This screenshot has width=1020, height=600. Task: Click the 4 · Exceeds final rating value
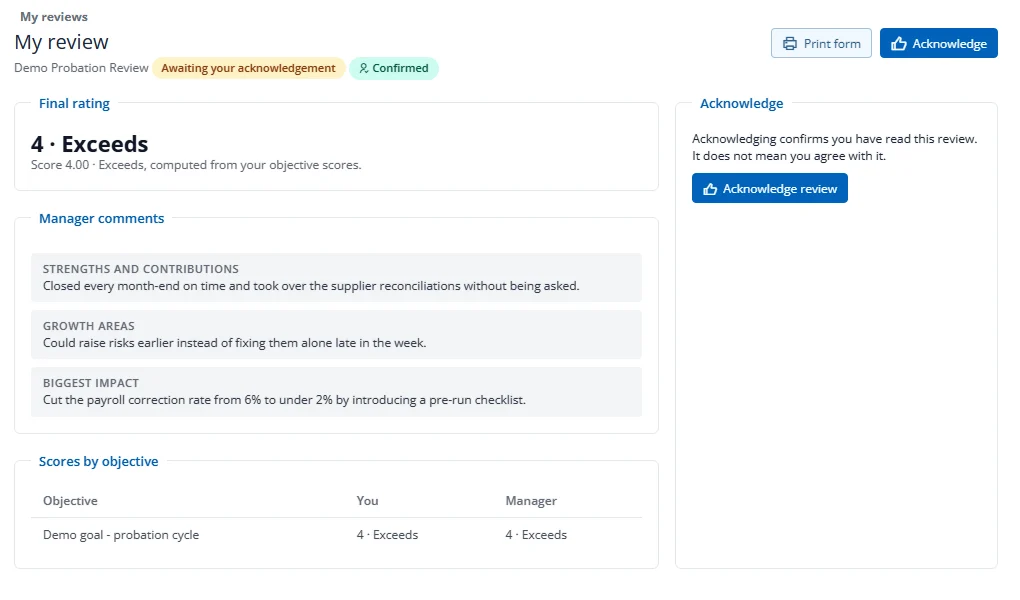click(90, 144)
